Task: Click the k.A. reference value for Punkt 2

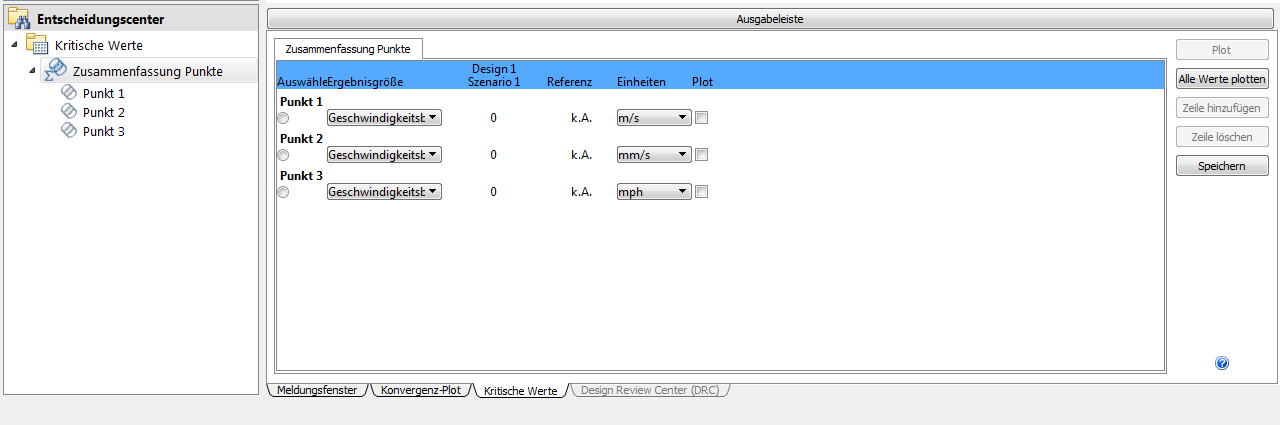Action: point(581,155)
